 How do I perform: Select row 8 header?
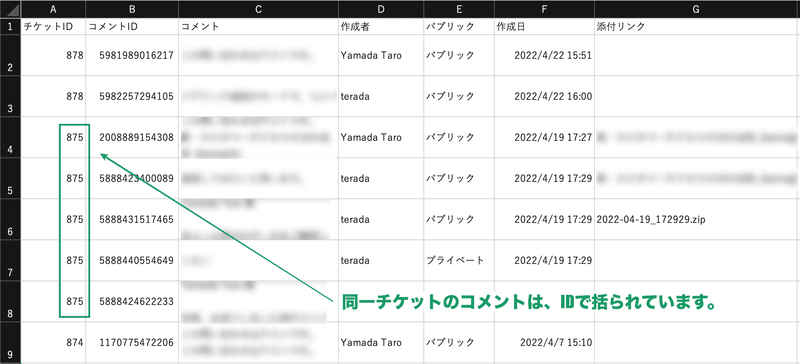(10, 301)
